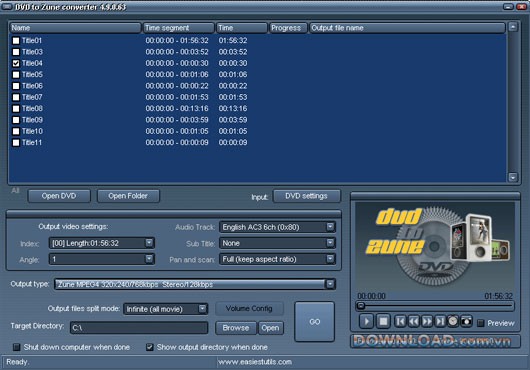Enable the Preview checkbox
This screenshot has width=530, height=370.
pos(480,323)
